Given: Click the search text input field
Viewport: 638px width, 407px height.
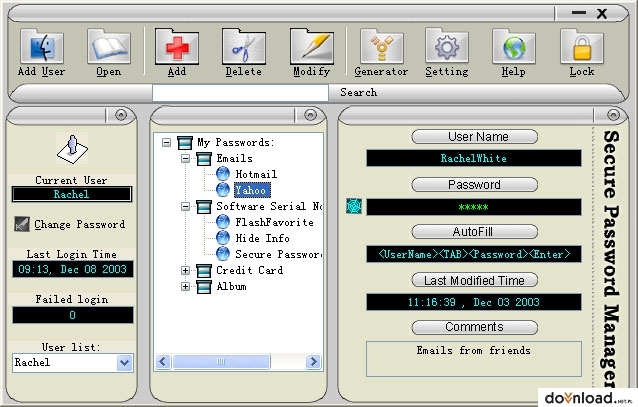Looking at the screenshot, I should pyautogui.click(x=240, y=93).
